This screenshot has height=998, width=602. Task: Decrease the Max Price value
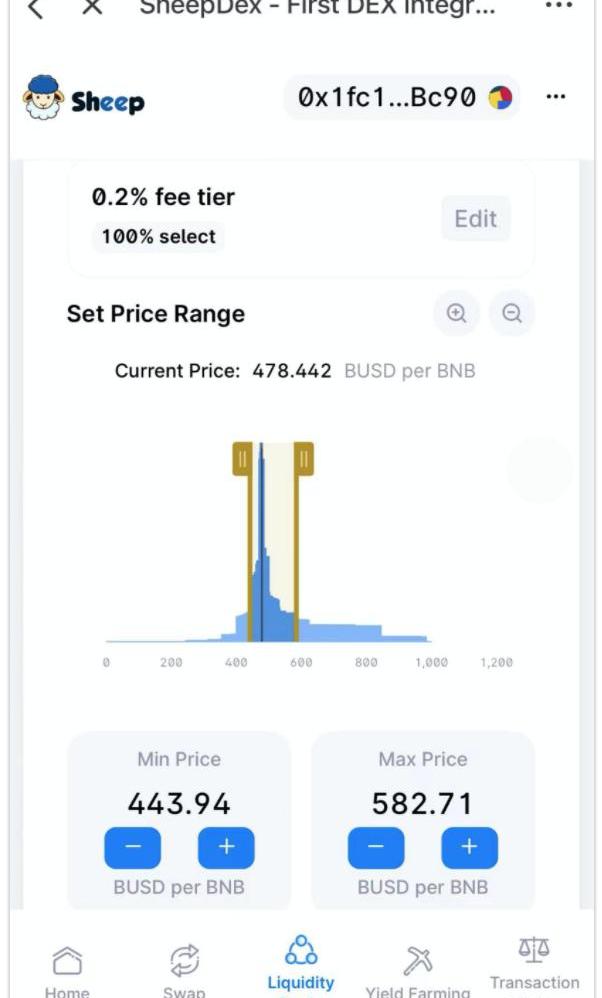pos(376,848)
